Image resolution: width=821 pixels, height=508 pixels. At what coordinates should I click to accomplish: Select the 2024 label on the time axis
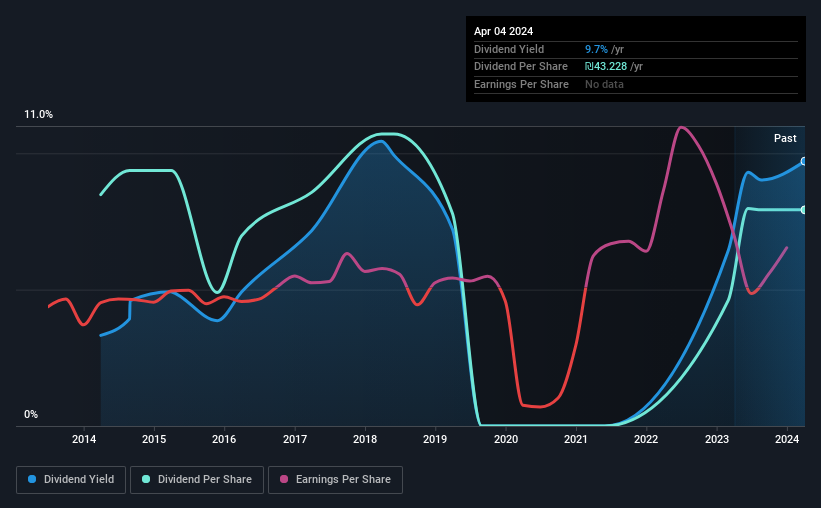[787, 439]
